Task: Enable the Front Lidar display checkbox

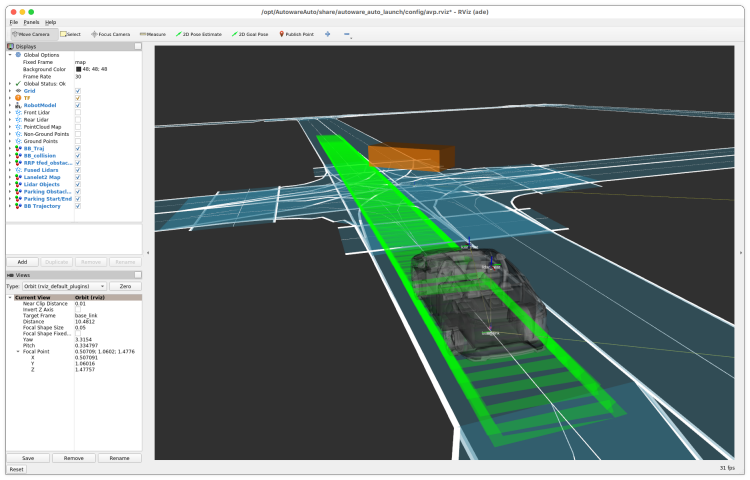Action: click(x=78, y=112)
